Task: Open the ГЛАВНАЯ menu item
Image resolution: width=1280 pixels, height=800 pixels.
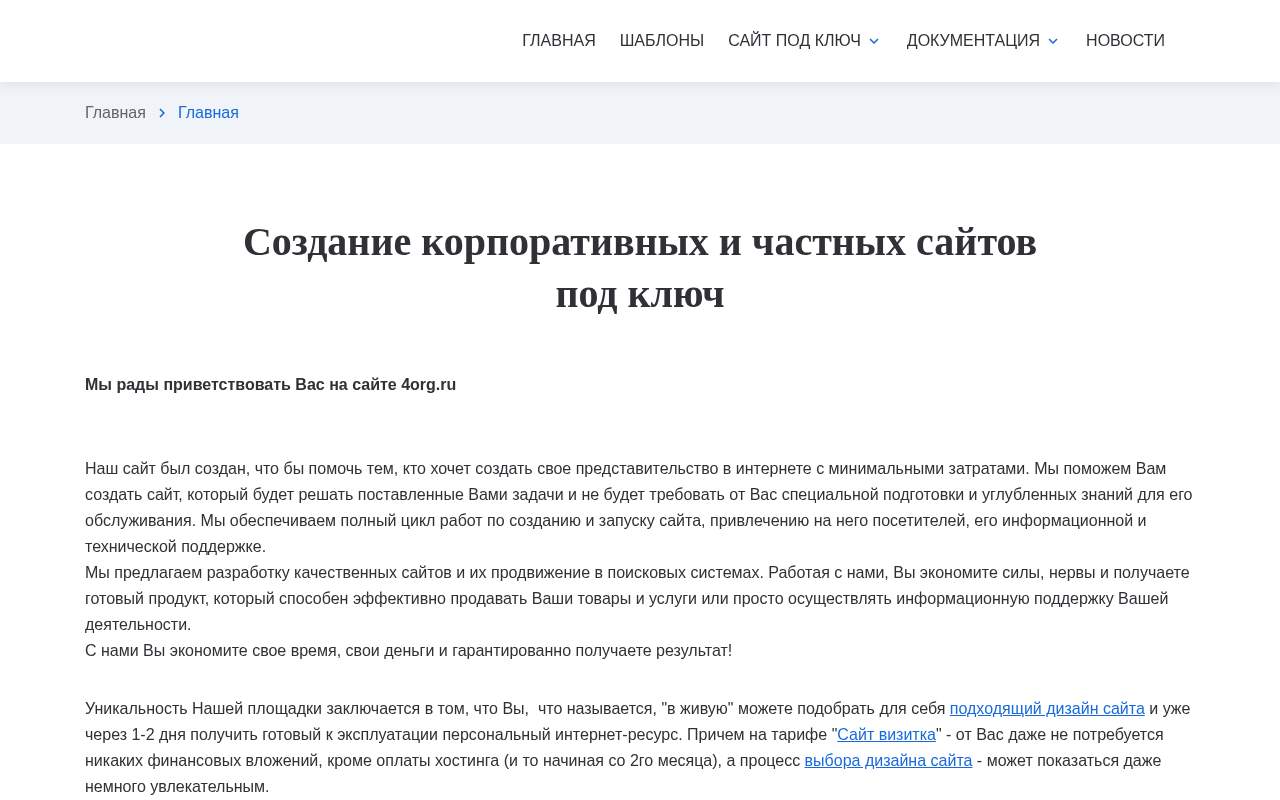Action: pos(558,41)
